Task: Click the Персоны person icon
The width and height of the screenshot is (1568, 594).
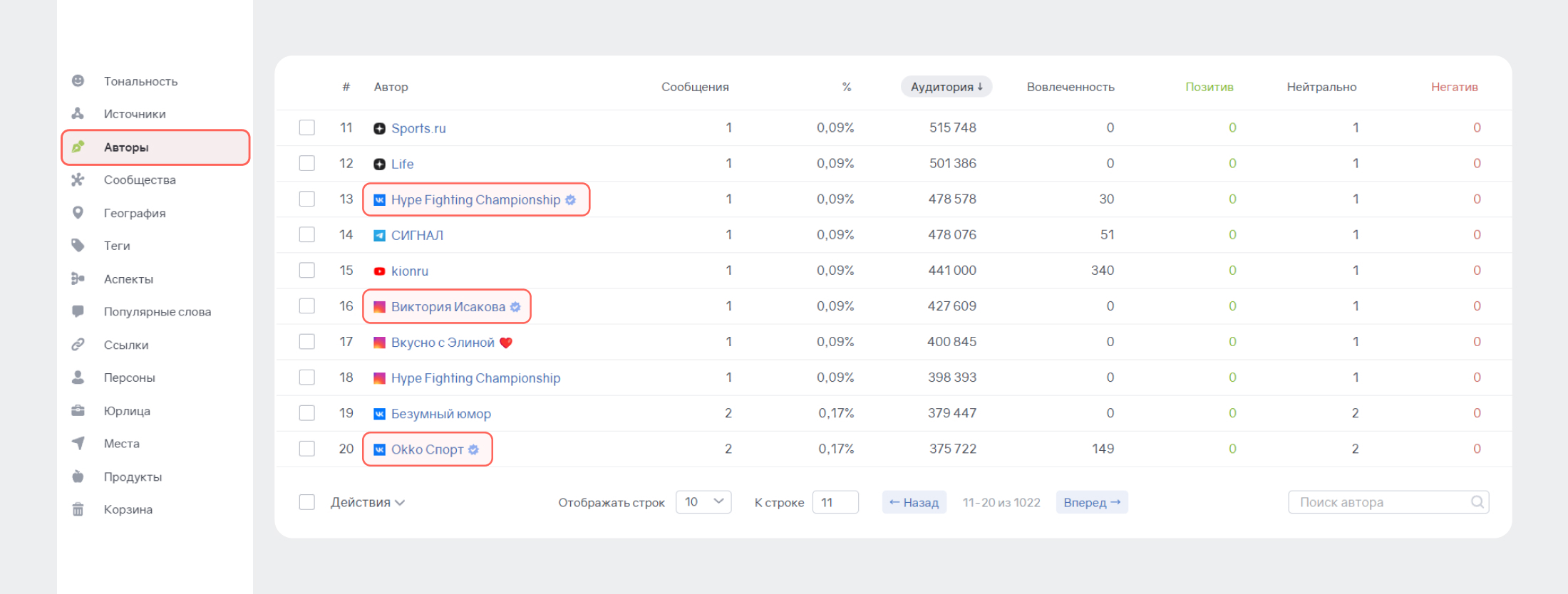Action: [78, 377]
